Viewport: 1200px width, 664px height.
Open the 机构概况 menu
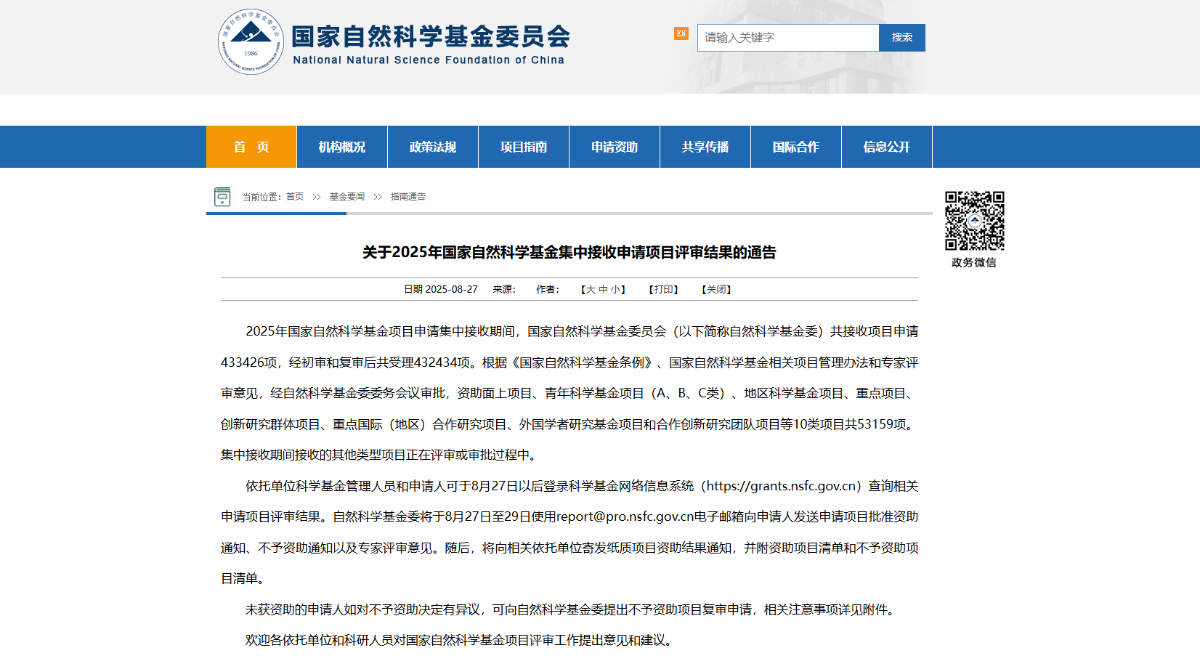(x=342, y=147)
